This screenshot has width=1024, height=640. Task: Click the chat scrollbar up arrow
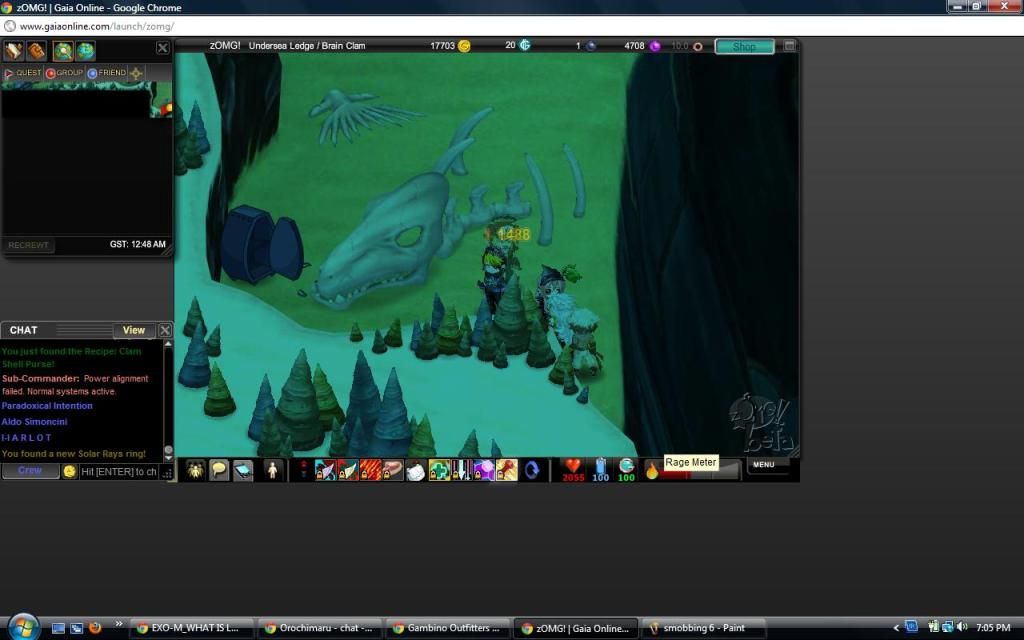coord(168,344)
